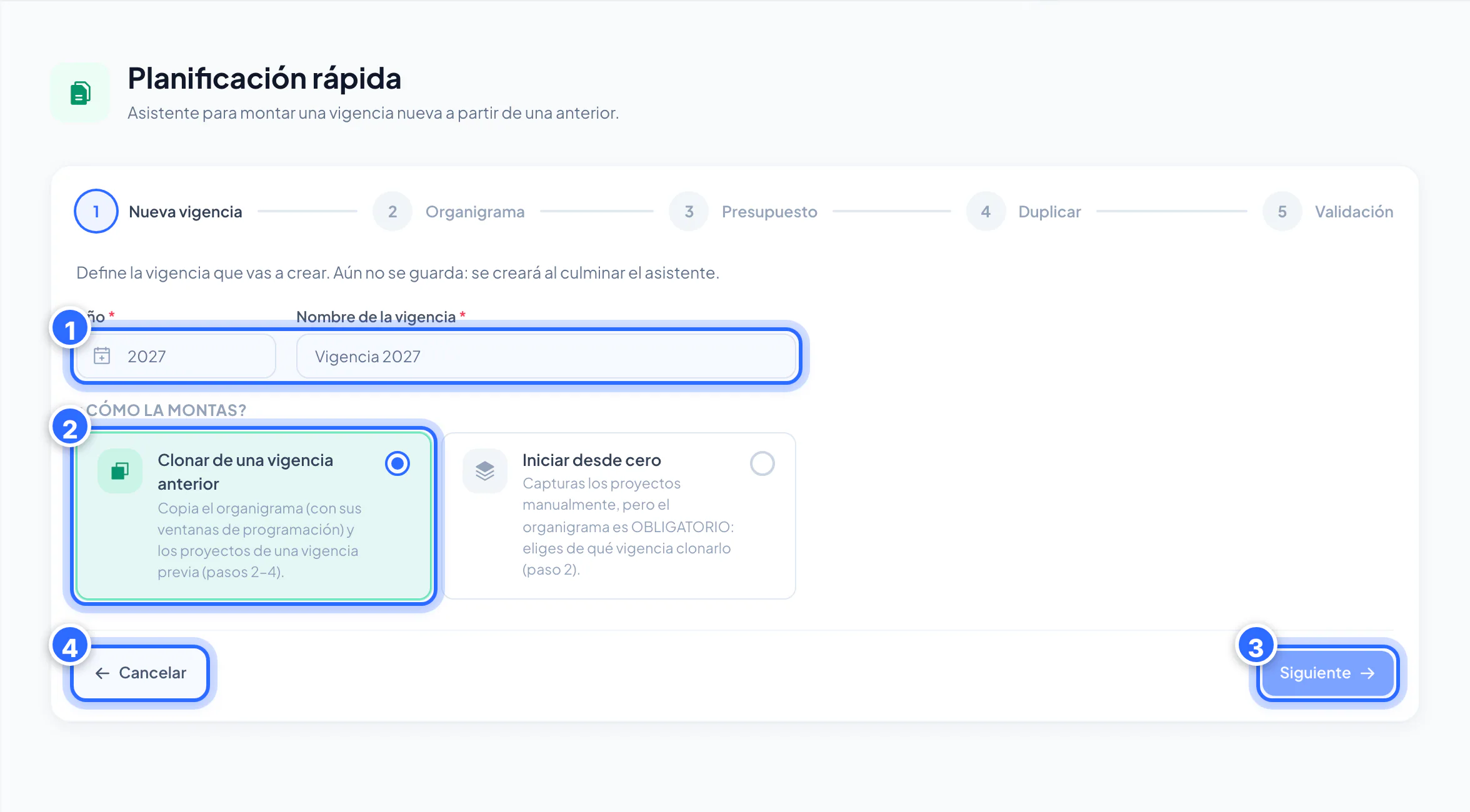Click the calendar icon in the year field
The image size is (1470, 812).
pyautogui.click(x=102, y=356)
